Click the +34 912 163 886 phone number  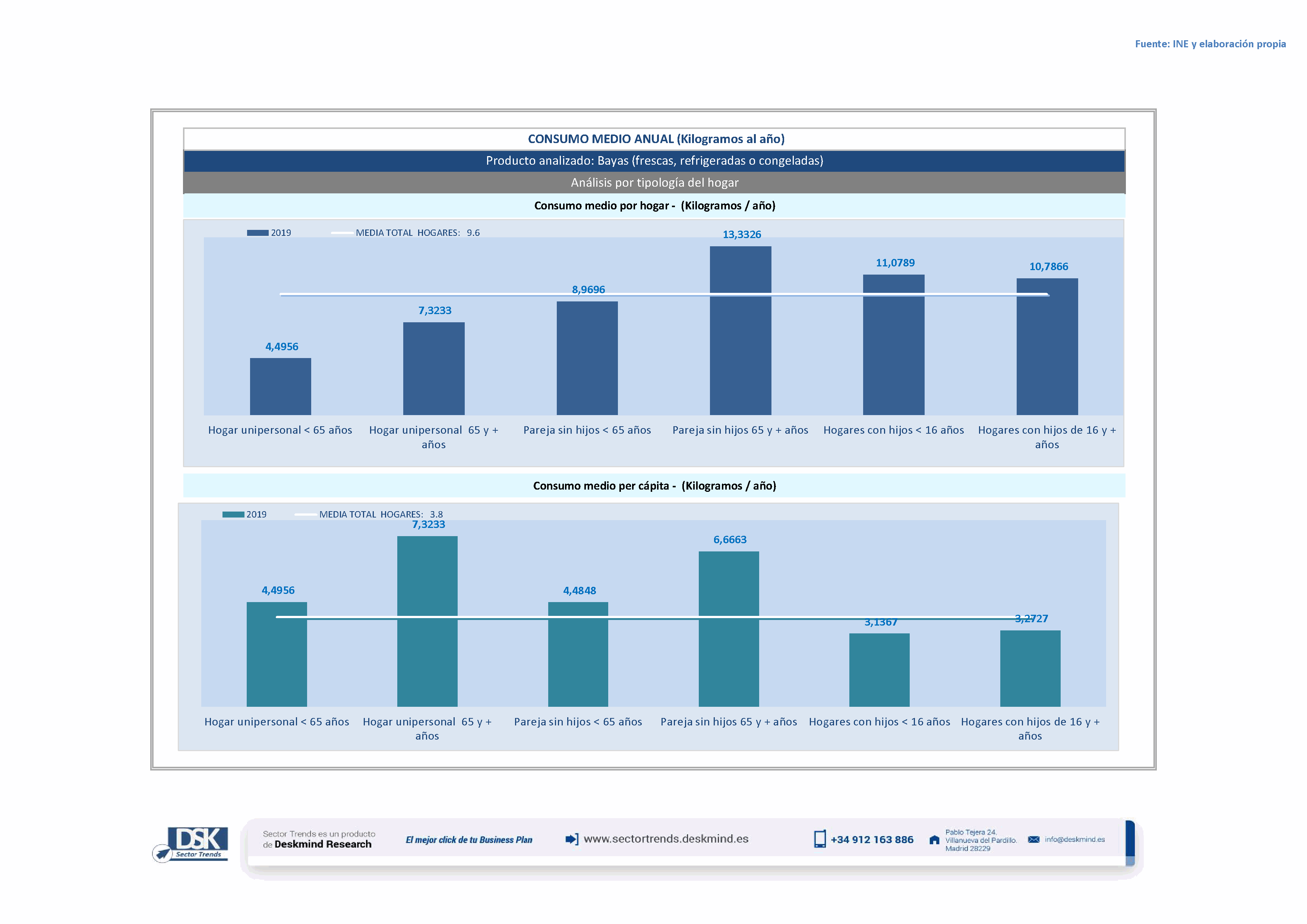pos(872,840)
